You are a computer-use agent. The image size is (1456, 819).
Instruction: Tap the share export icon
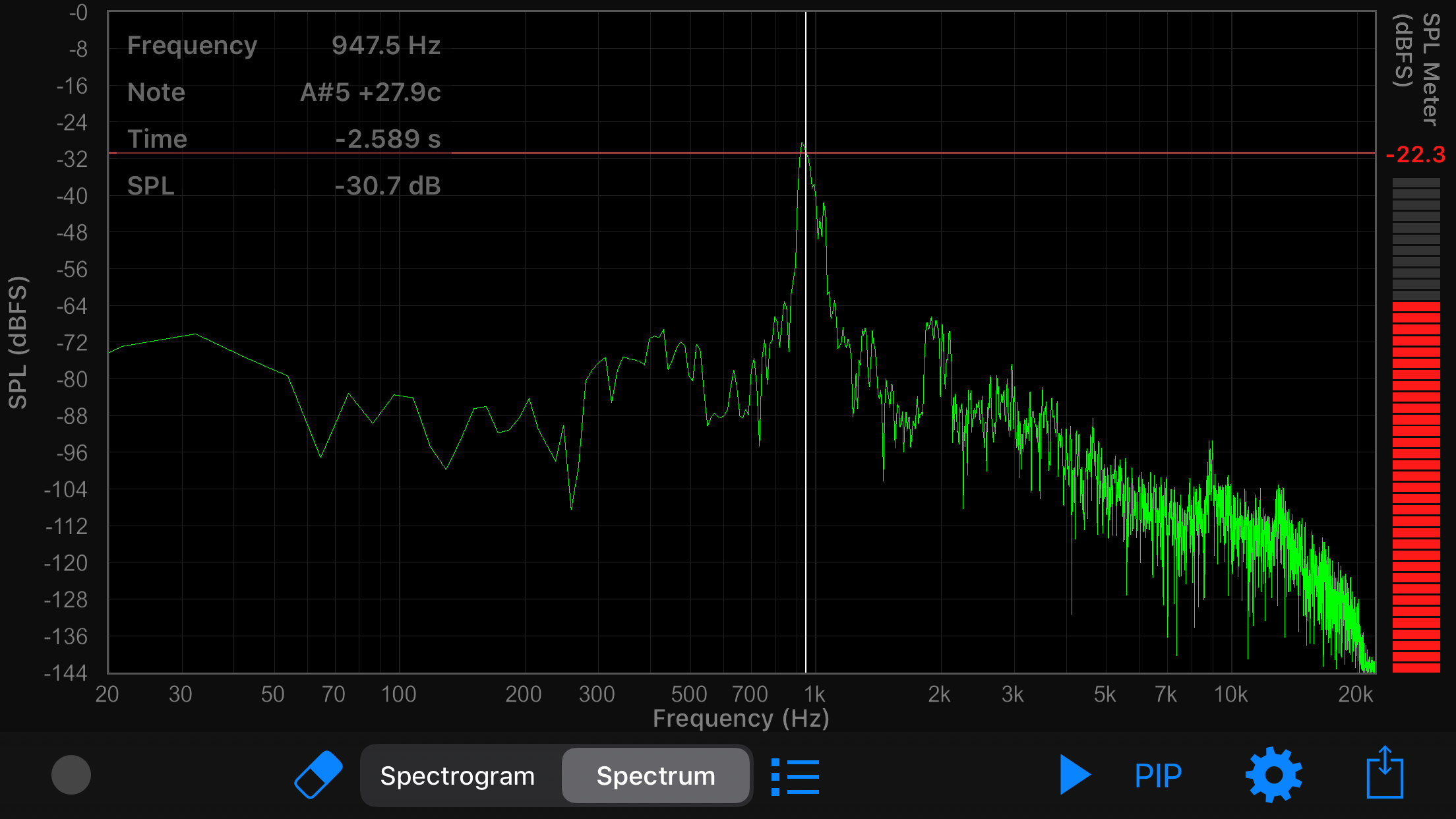pos(1384,773)
